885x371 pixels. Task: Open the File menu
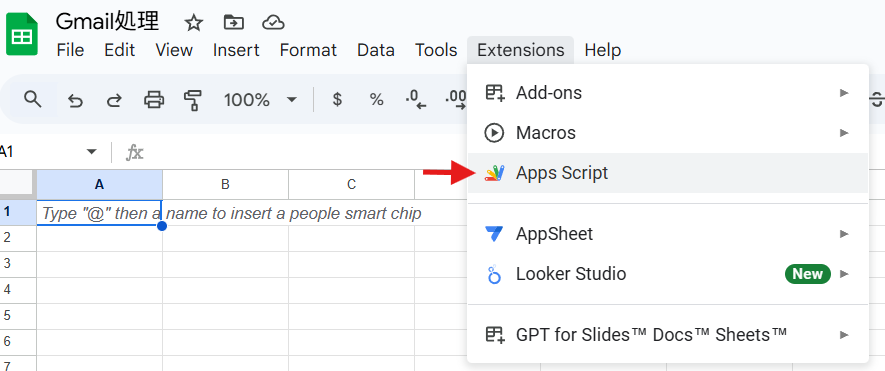(71, 50)
